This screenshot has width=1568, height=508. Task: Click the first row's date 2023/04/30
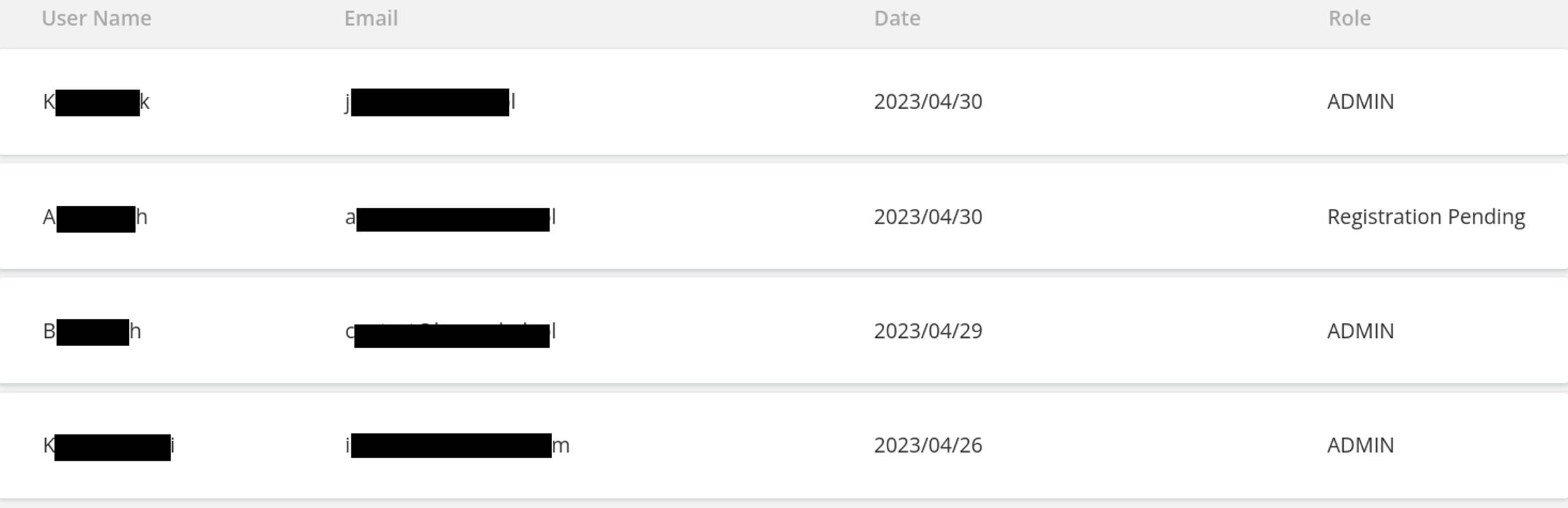[928, 101]
